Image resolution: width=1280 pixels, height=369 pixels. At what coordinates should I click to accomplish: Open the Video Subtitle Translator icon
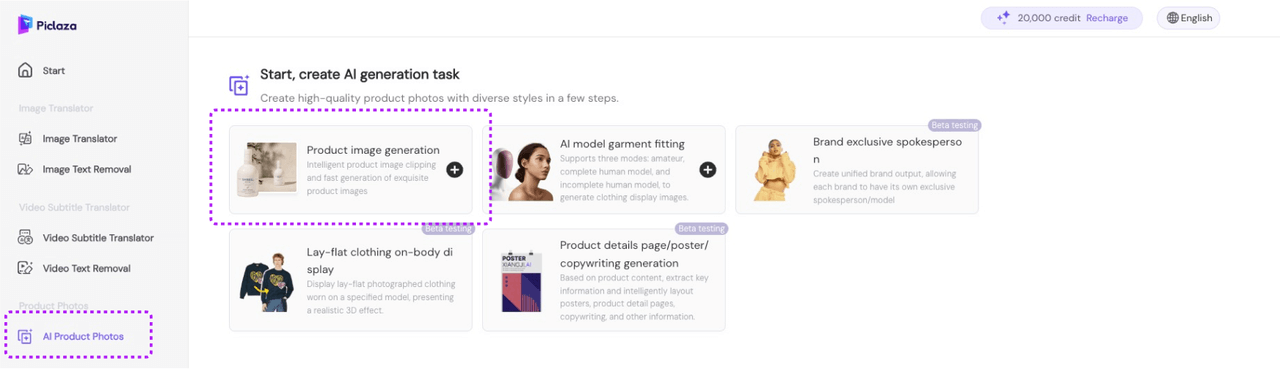(x=26, y=238)
